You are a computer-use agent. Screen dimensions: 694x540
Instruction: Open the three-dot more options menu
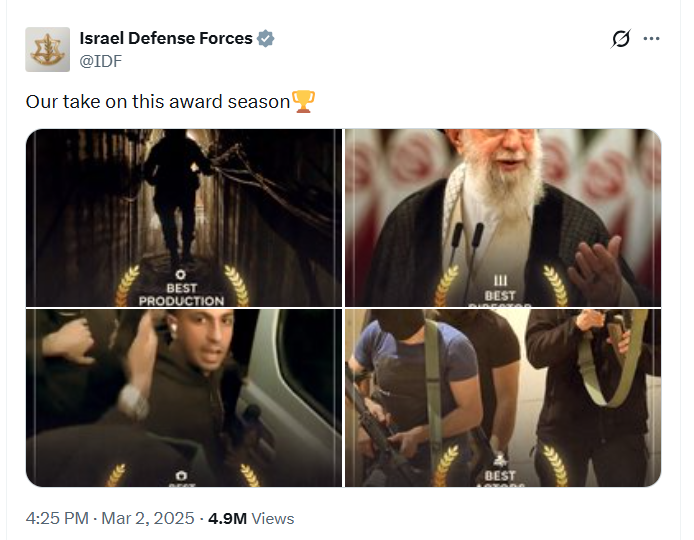coord(652,39)
